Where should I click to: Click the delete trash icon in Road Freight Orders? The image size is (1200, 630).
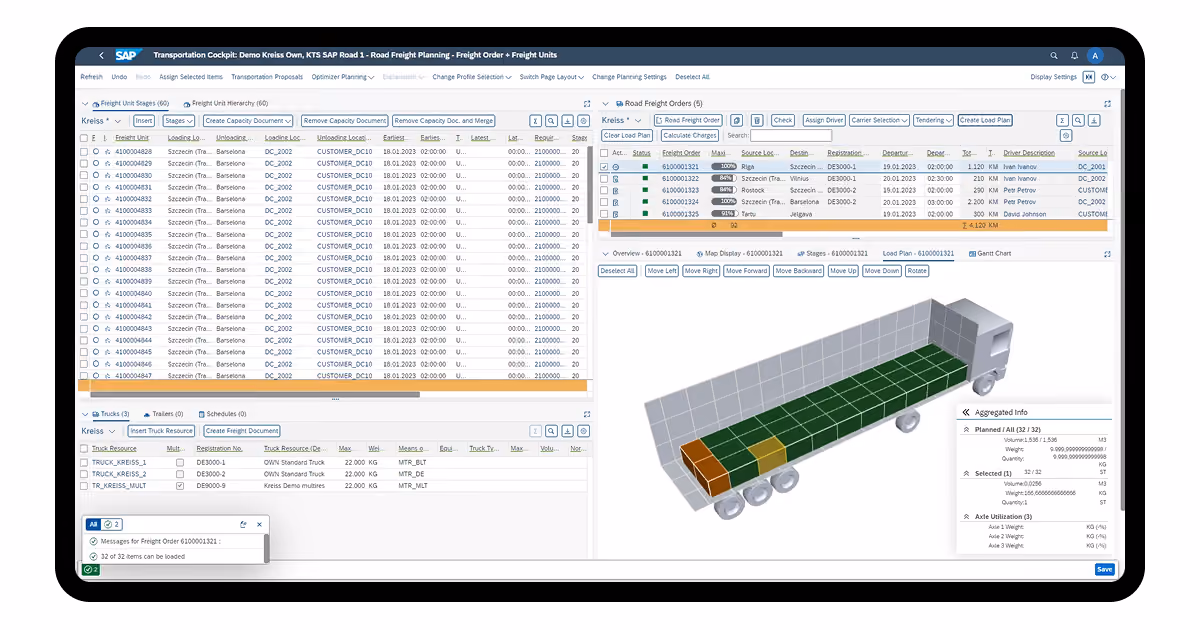(x=757, y=120)
